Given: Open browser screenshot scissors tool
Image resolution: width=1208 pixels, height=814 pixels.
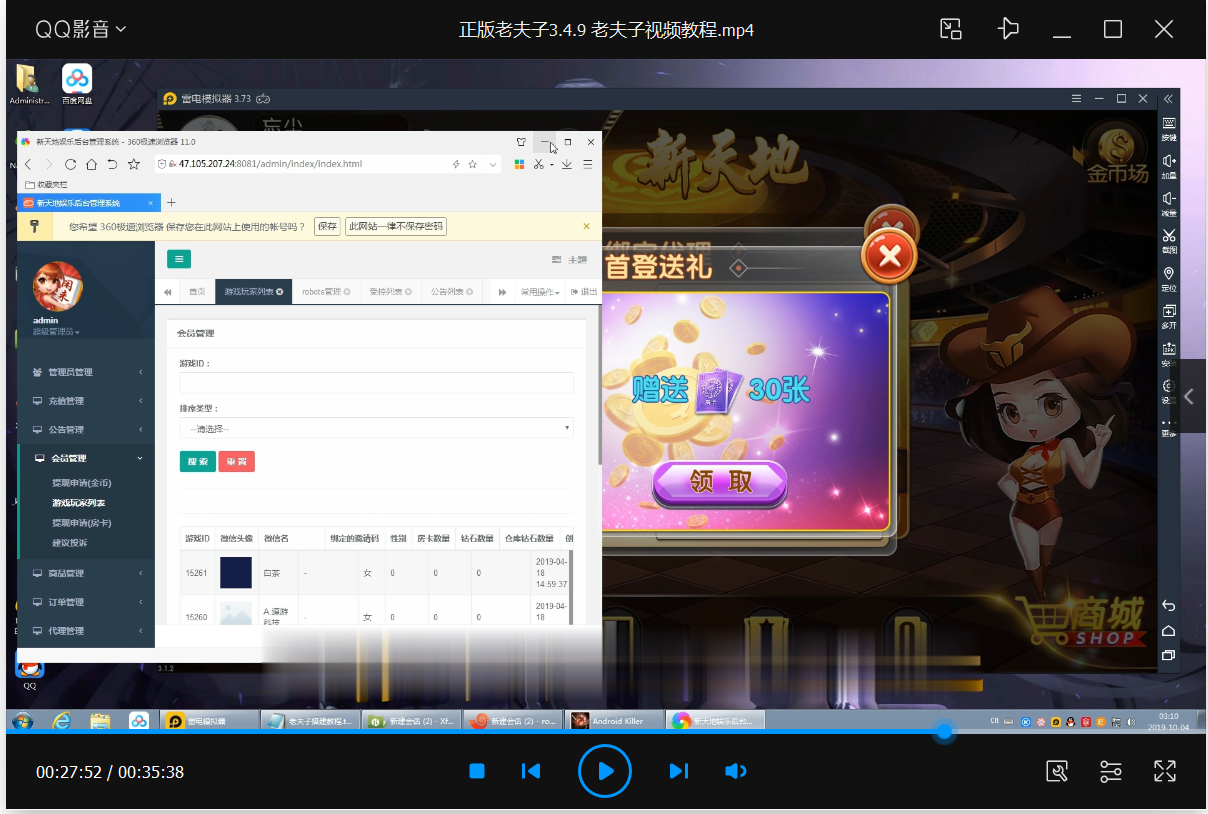Looking at the screenshot, I should click(539, 164).
